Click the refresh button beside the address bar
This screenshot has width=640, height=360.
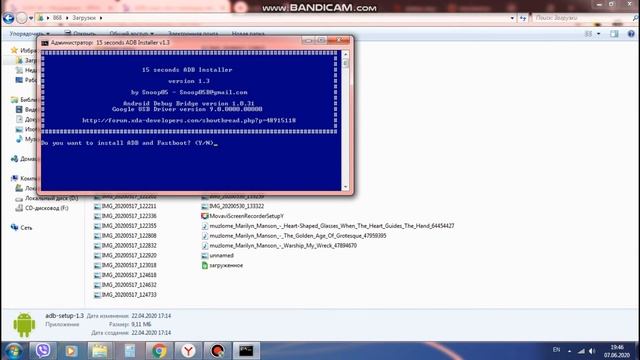pyautogui.click(x=523, y=18)
